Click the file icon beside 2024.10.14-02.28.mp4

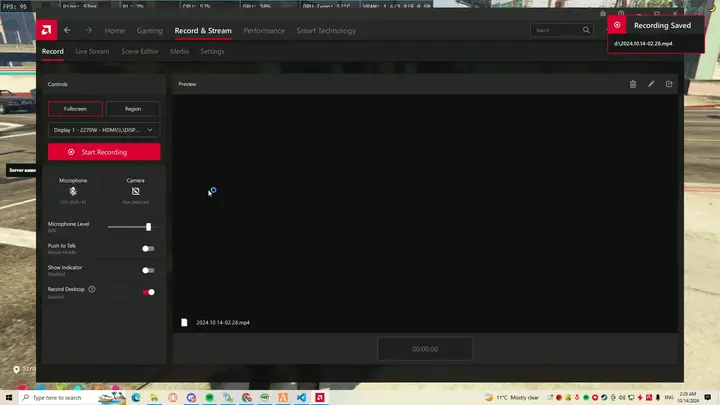[x=184, y=322]
